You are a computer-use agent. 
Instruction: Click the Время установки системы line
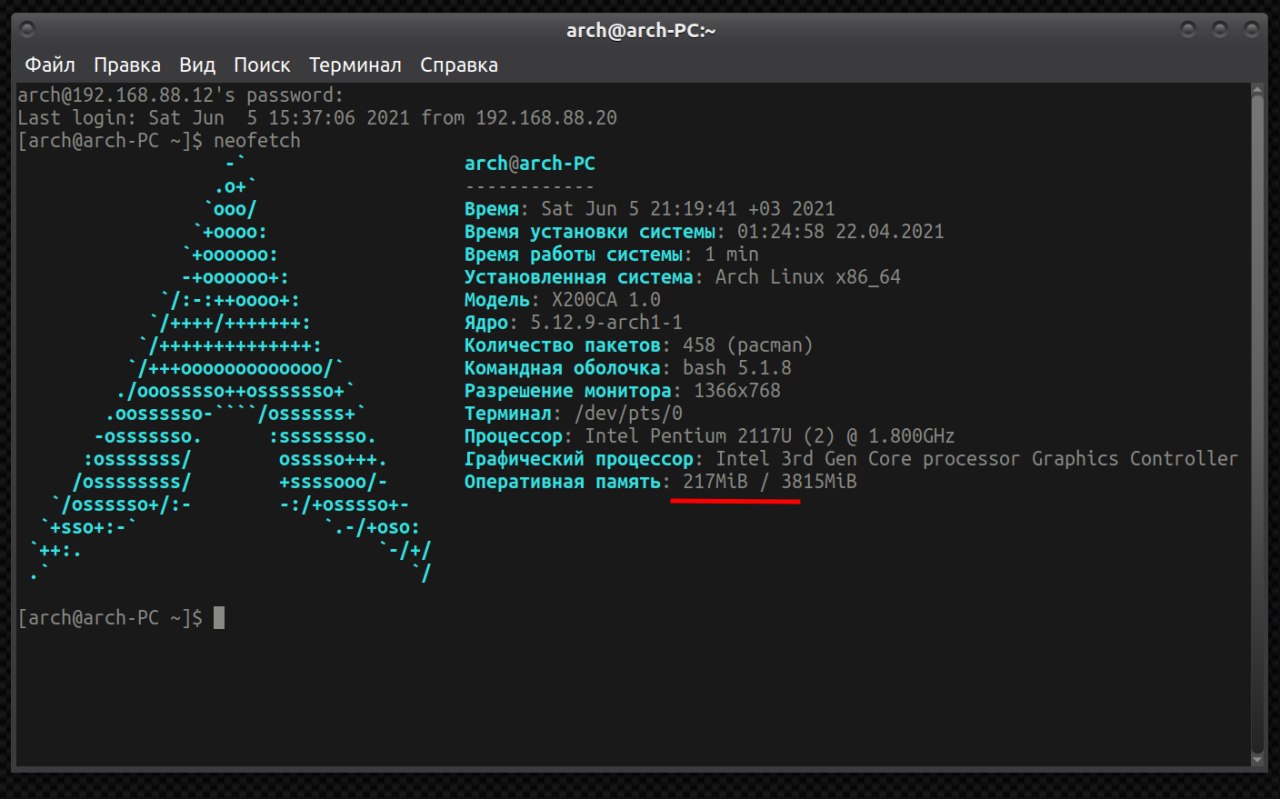(704, 232)
